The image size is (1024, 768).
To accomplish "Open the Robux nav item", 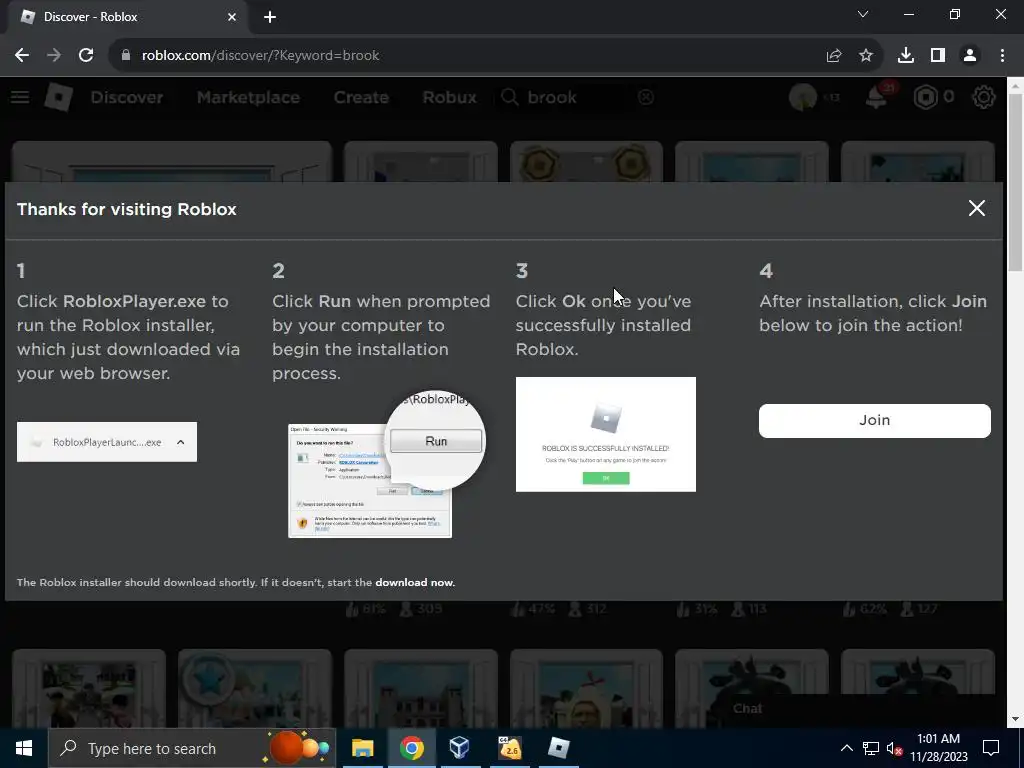I will pyautogui.click(x=449, y=97).
